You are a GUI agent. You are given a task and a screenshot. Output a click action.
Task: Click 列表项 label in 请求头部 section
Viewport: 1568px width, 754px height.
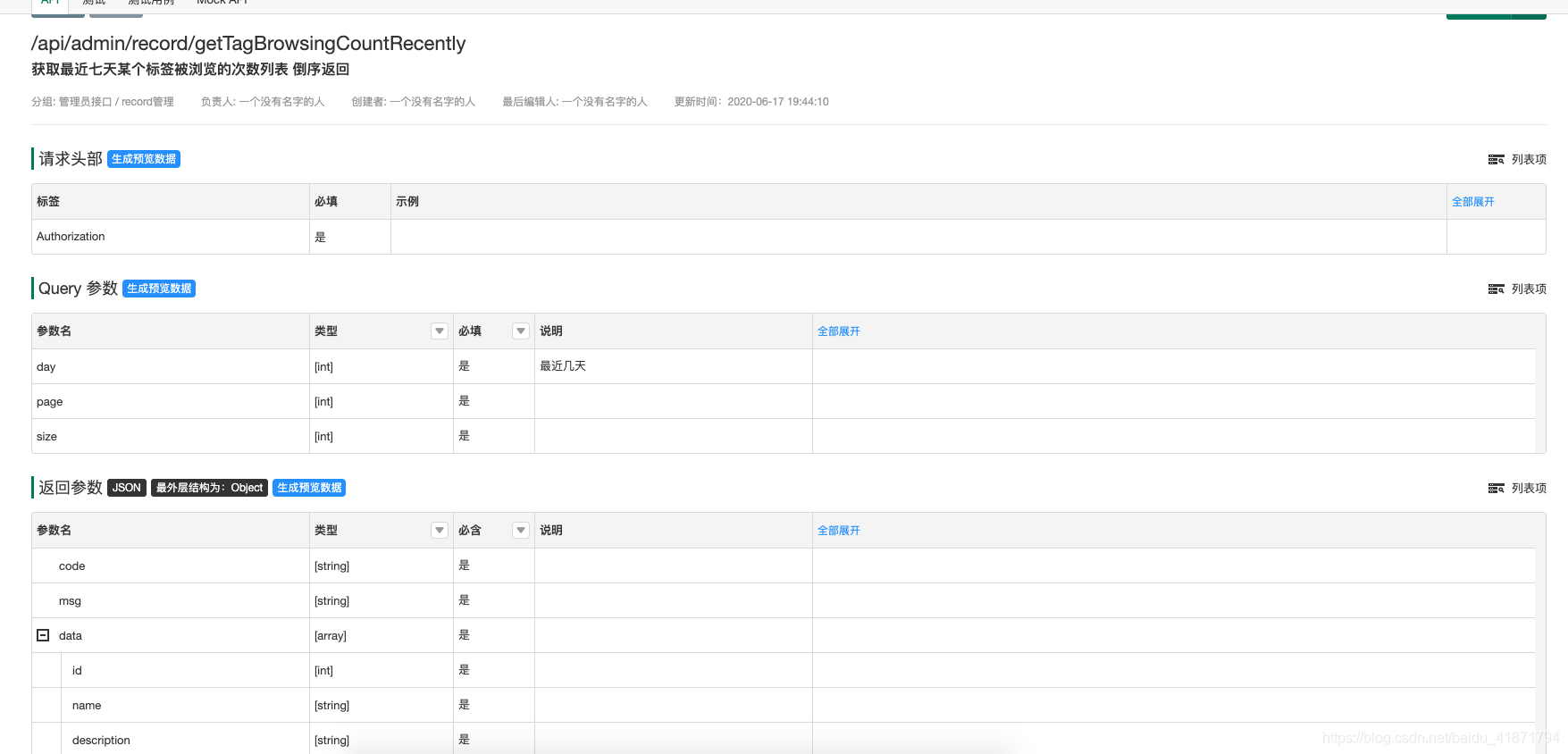click(1529, 160)
